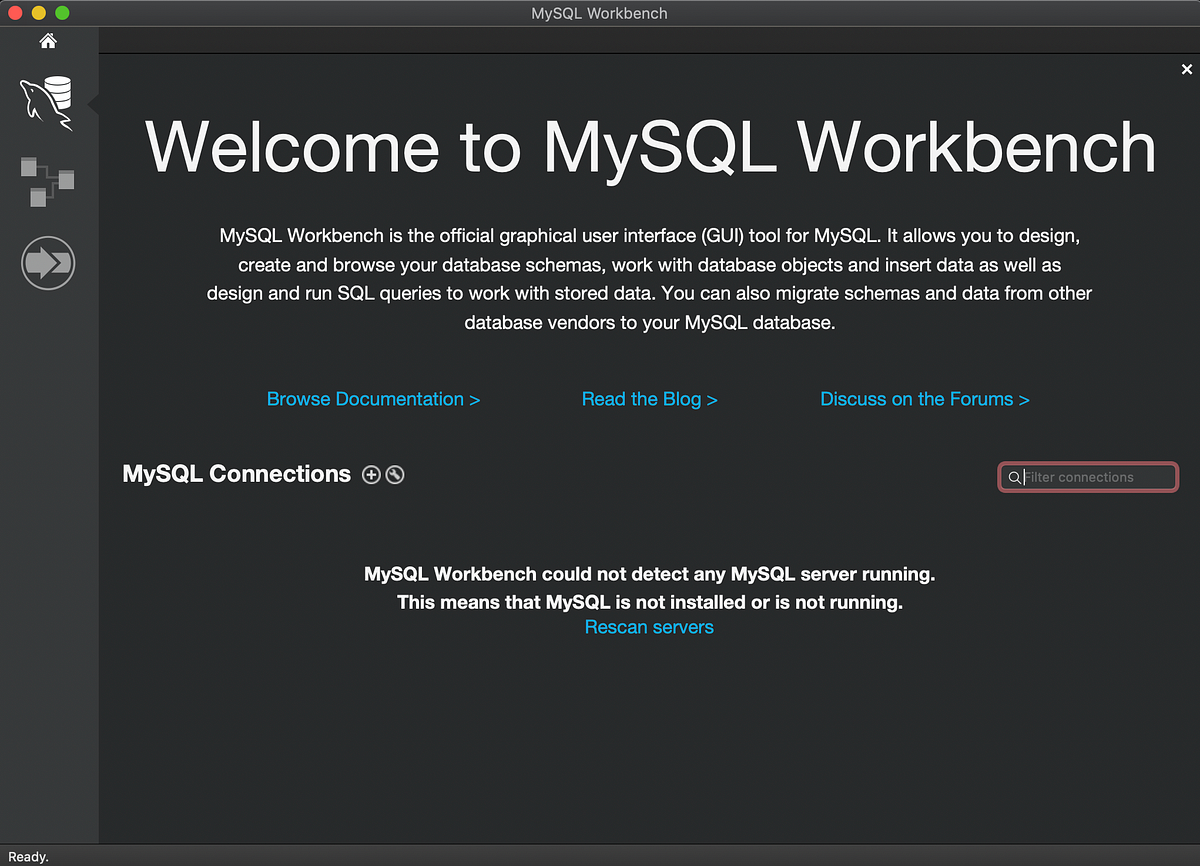This screenshot has height=866, width=1200.
Task: Visit the Discuss on the Forums link
Action: 924,399
